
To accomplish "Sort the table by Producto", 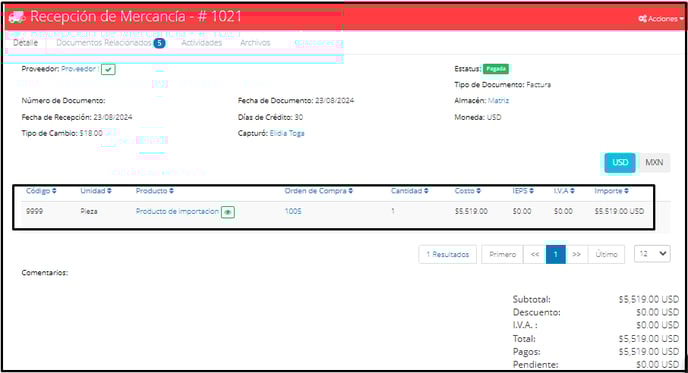I will pos(154,191).
